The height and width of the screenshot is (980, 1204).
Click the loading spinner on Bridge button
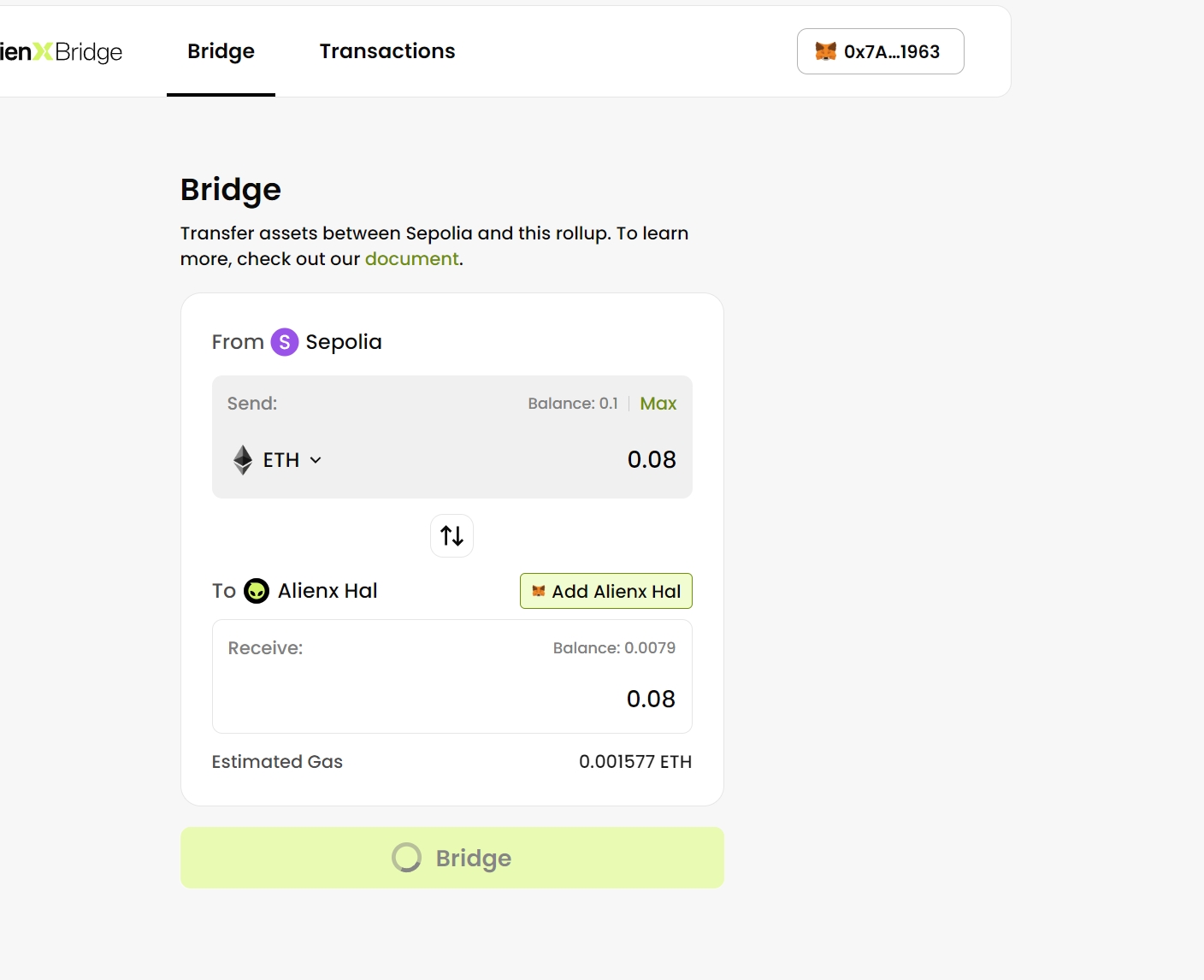(x=406, y=858)
